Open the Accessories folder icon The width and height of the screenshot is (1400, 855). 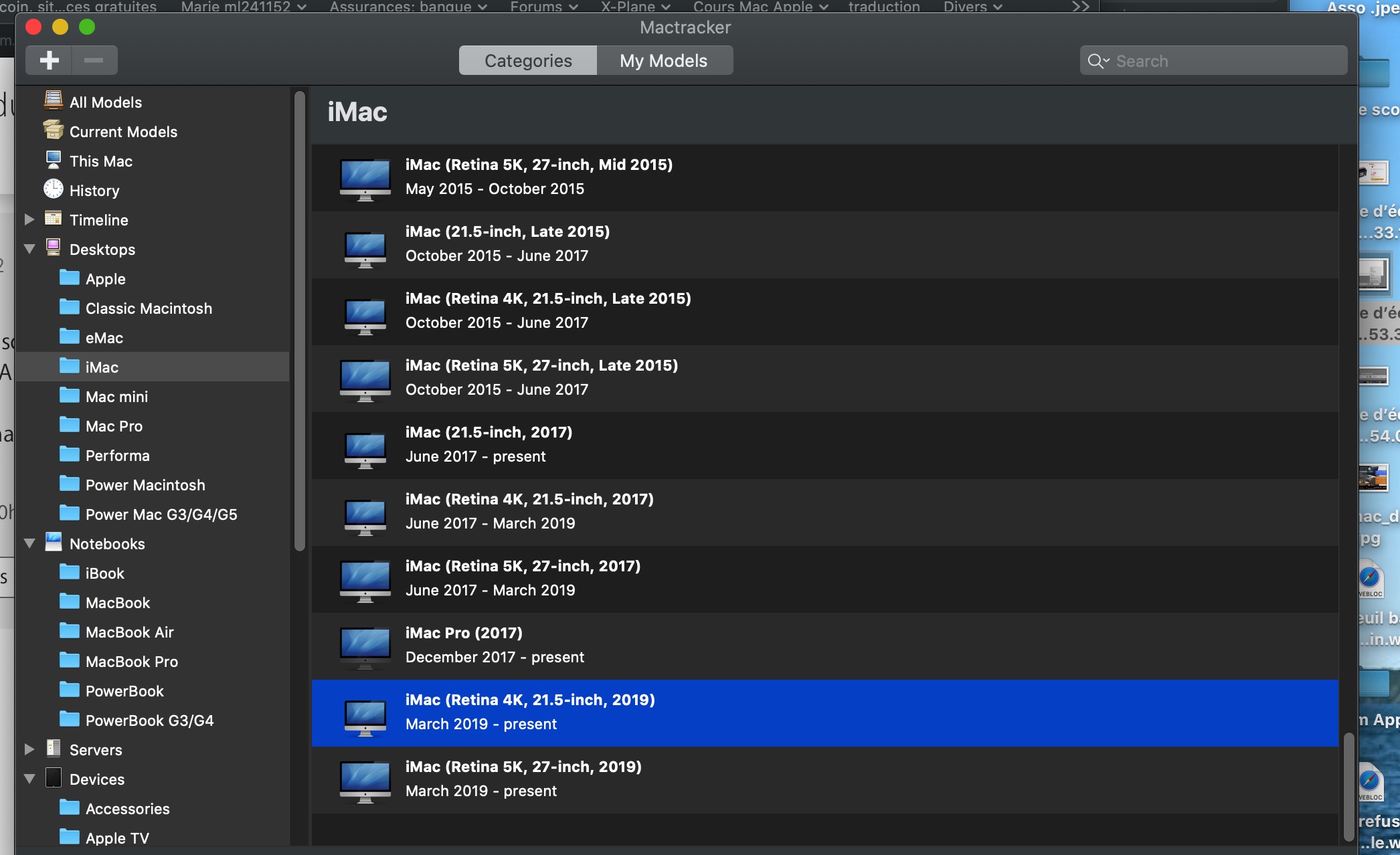70,808
